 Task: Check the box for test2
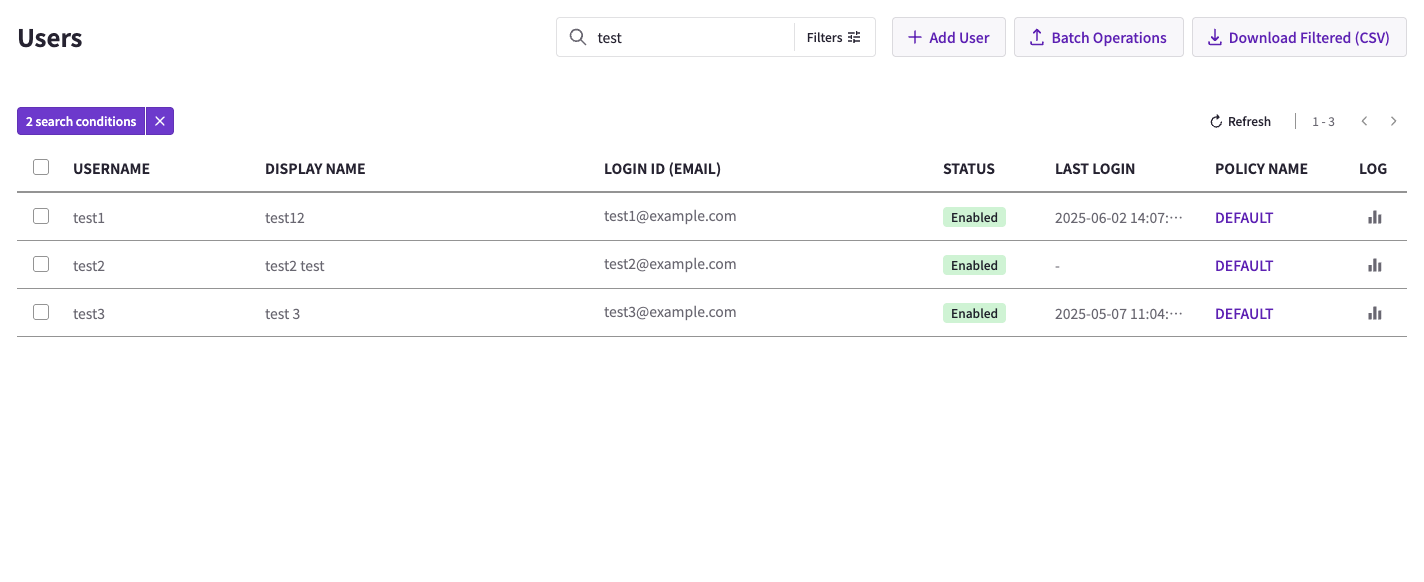41,264
